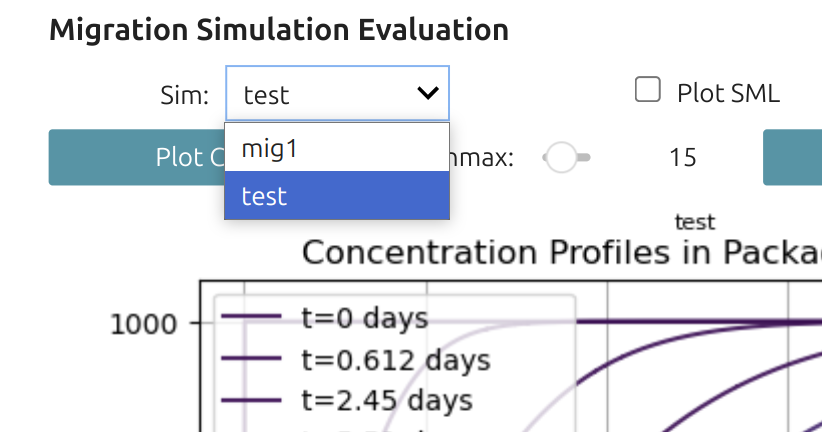
Task: Enable the Plot SML checkbox
Action: [648, 91]
